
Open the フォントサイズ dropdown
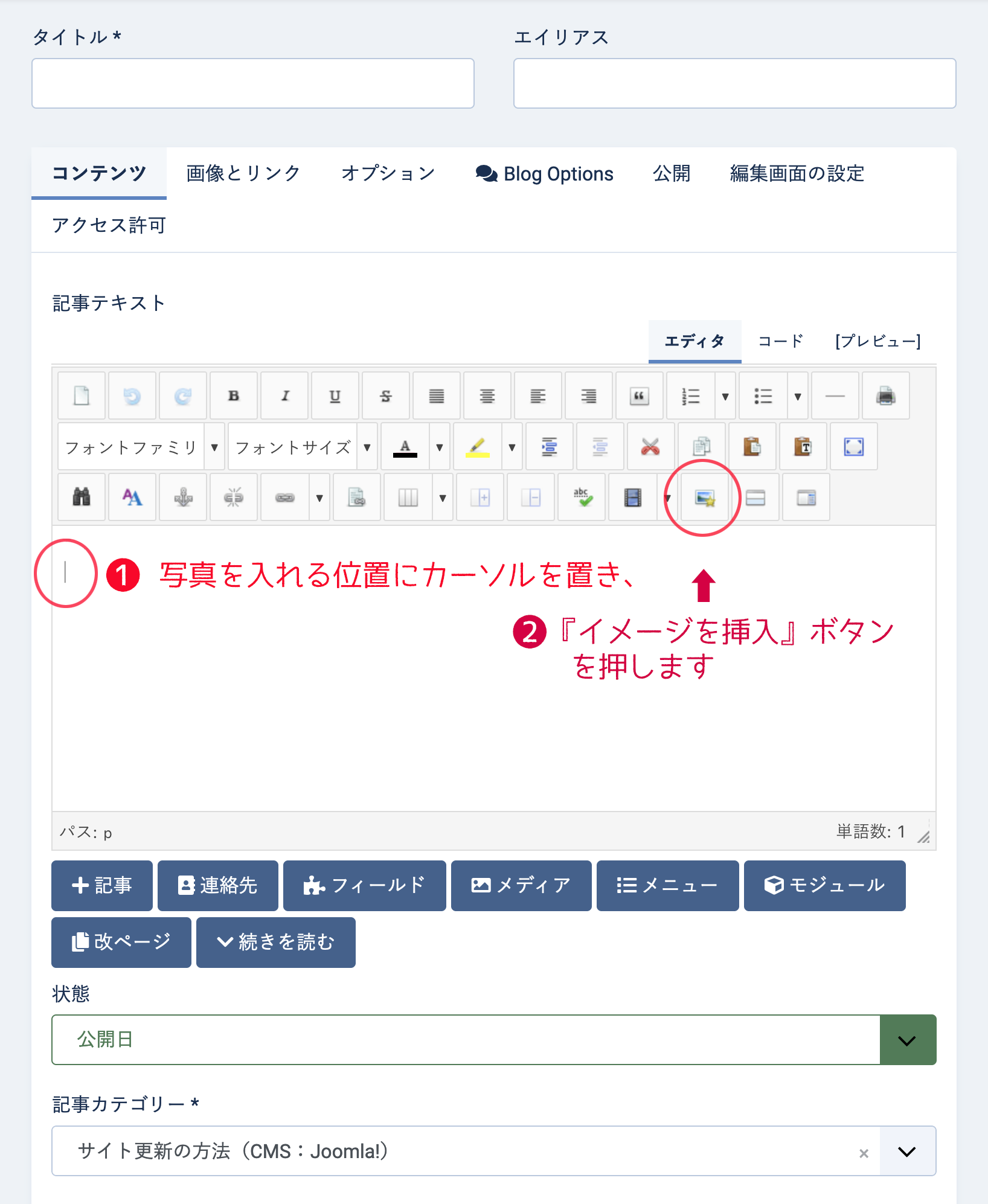tap(303, 447)
